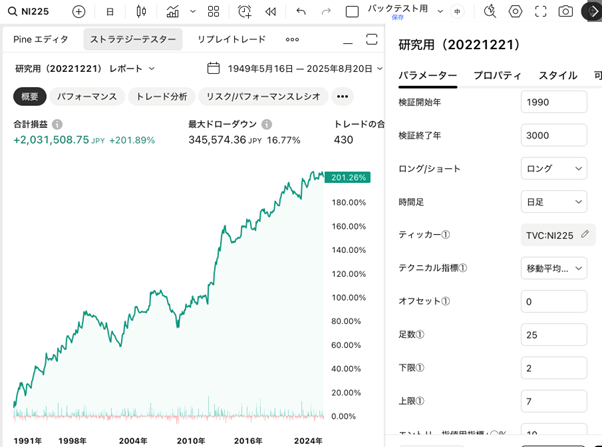Select the トレード分析 button
Image resolution: width=602 pixels, height=447 pixels.
161,97
